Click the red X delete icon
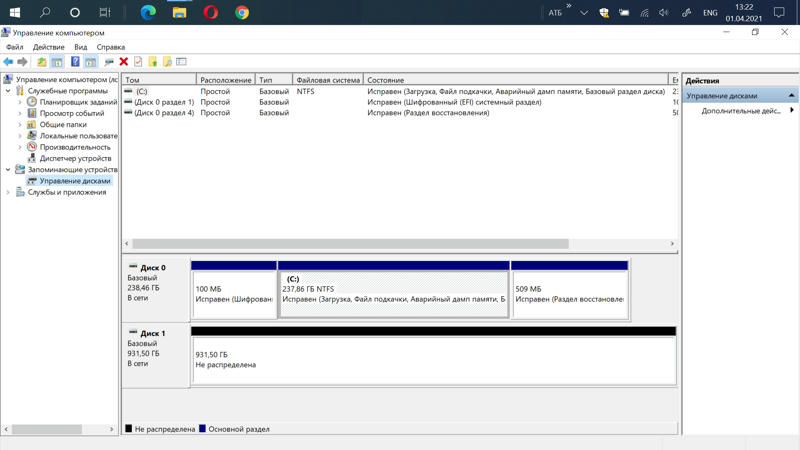 click(x=123, y=62)
